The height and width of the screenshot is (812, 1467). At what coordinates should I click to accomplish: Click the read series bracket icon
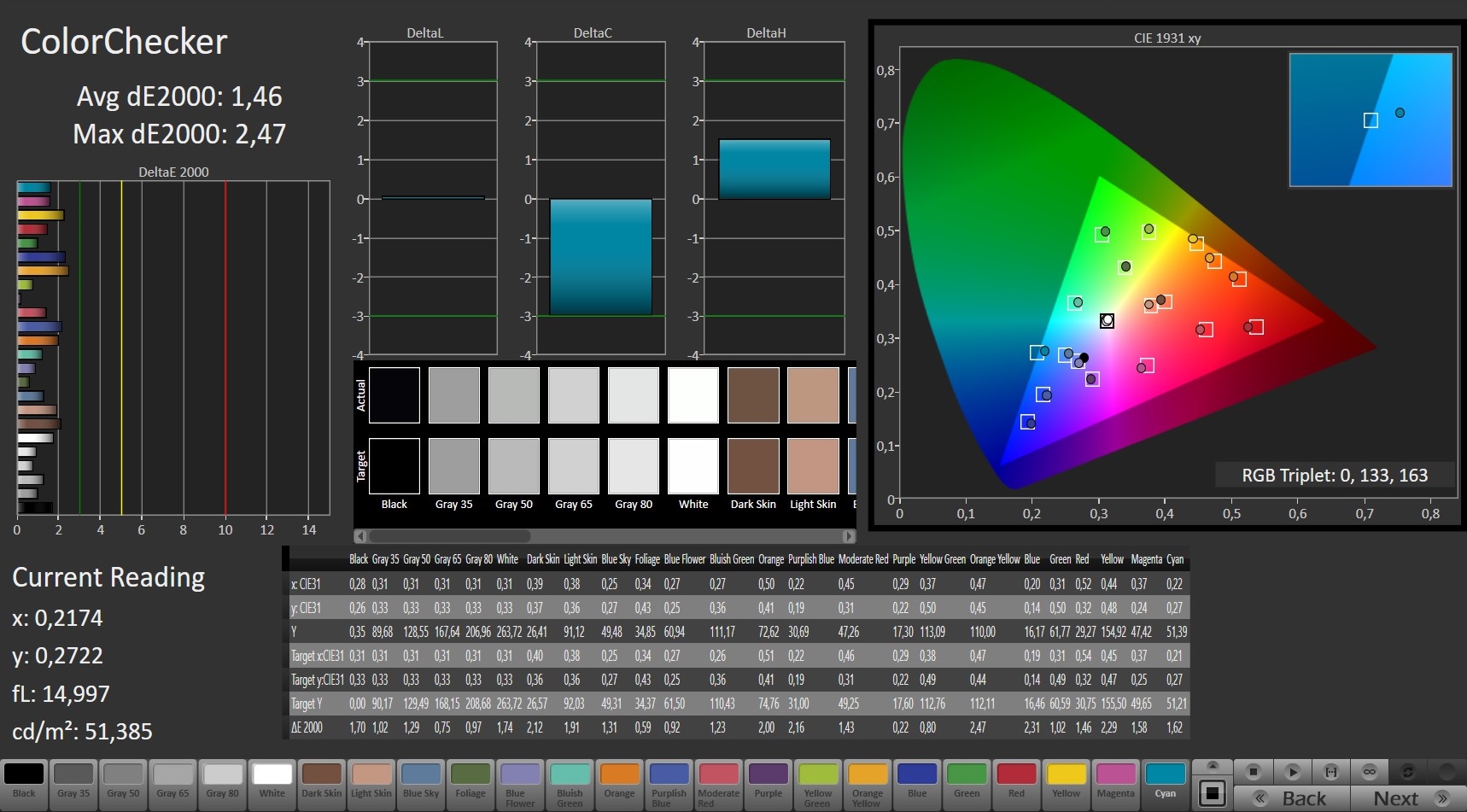tap(1330, 772)
